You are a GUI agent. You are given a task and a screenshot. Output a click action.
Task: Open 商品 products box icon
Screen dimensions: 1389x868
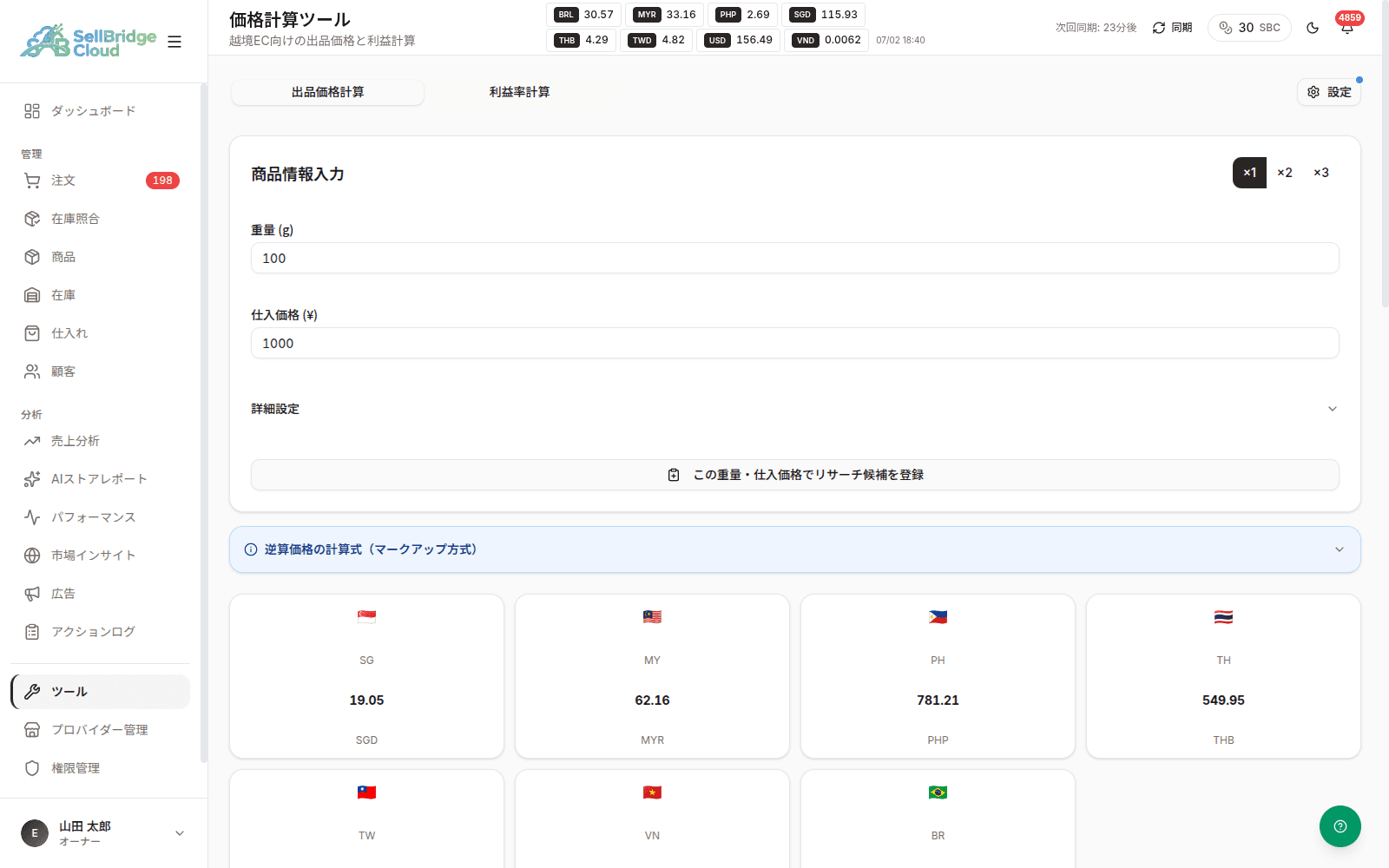32,257
